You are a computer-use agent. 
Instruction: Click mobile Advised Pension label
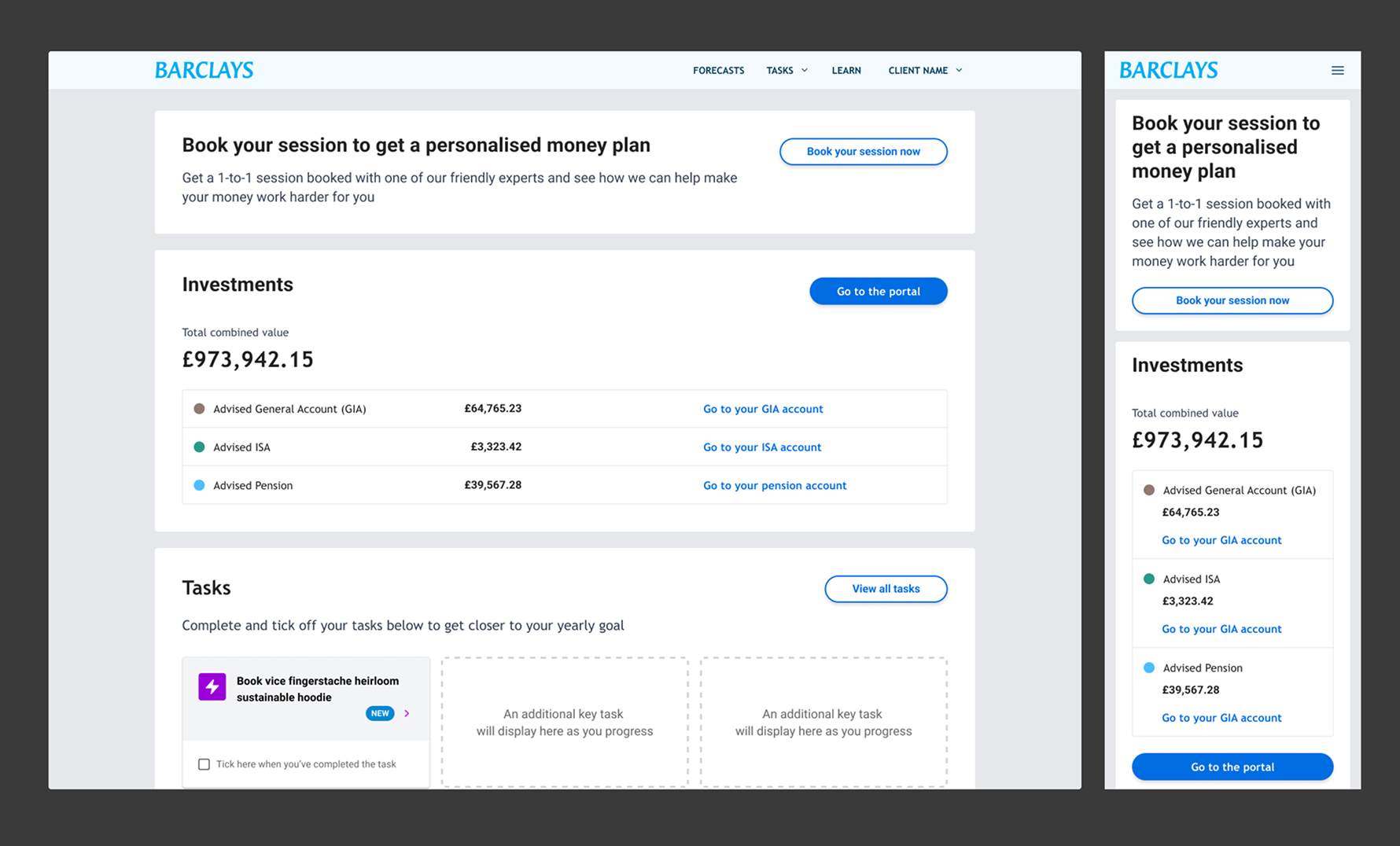pyautogui.click(x=1203, y=668)
